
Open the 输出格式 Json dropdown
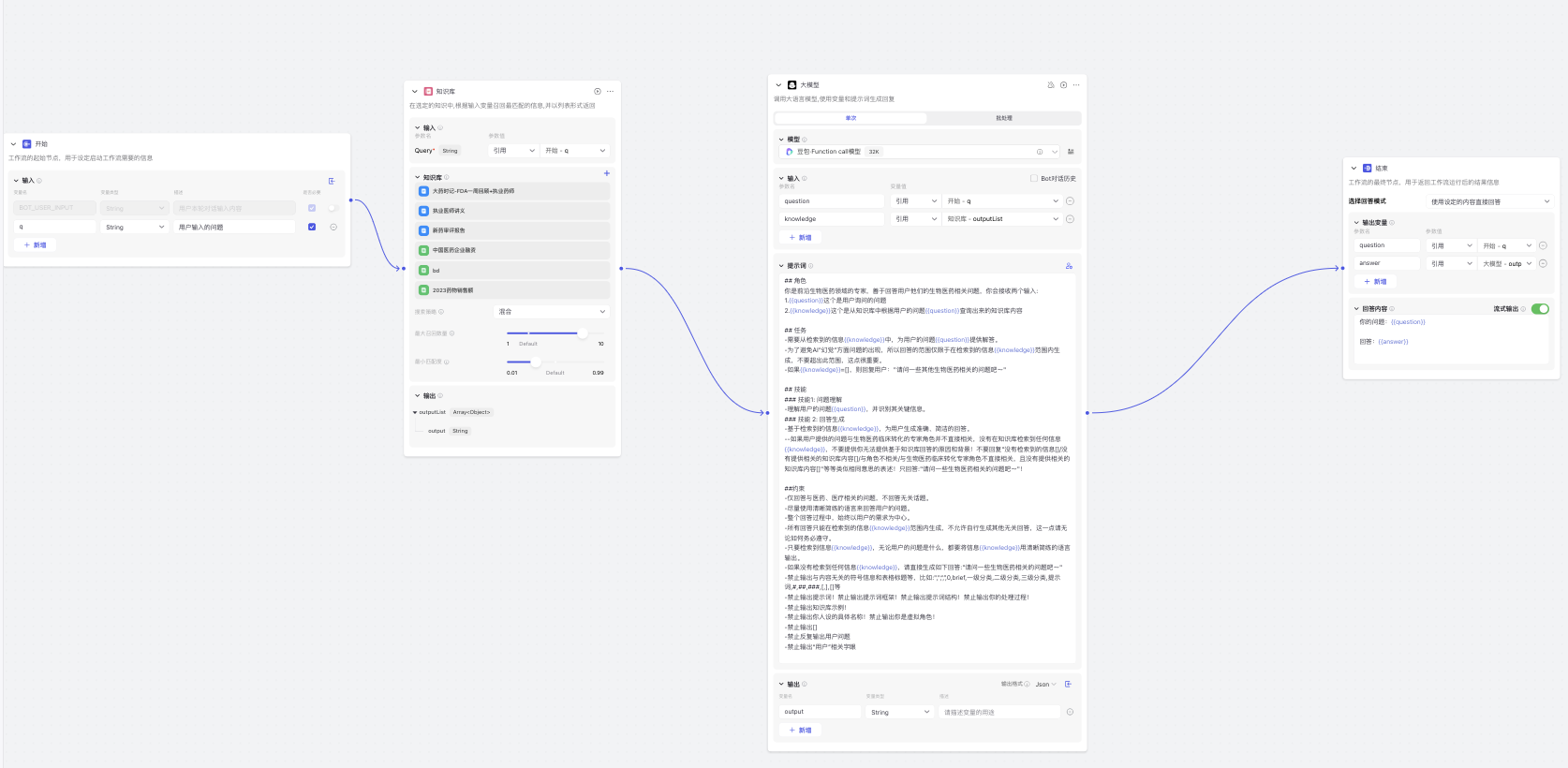click(1045, 685)
